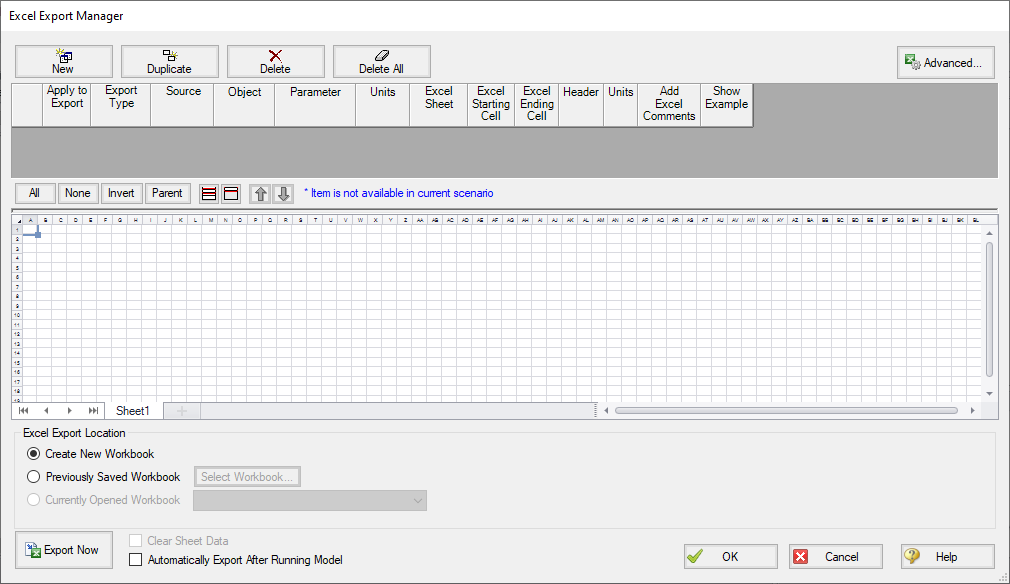Create a new export item

(63, 61)
